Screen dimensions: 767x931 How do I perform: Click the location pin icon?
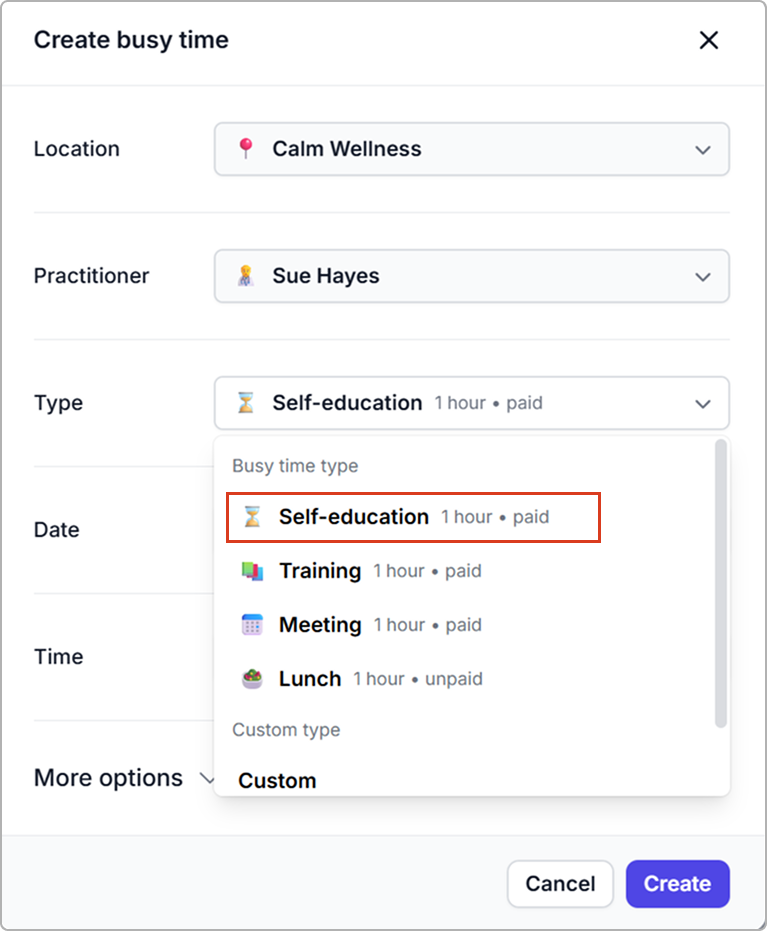(x=245, y=149)
